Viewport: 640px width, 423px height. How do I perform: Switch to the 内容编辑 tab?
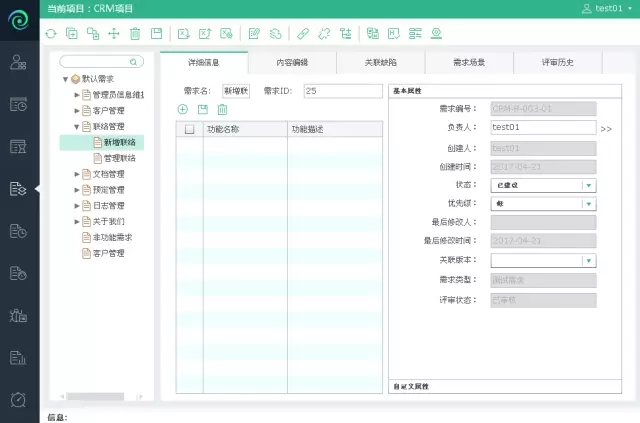(292, 62)
